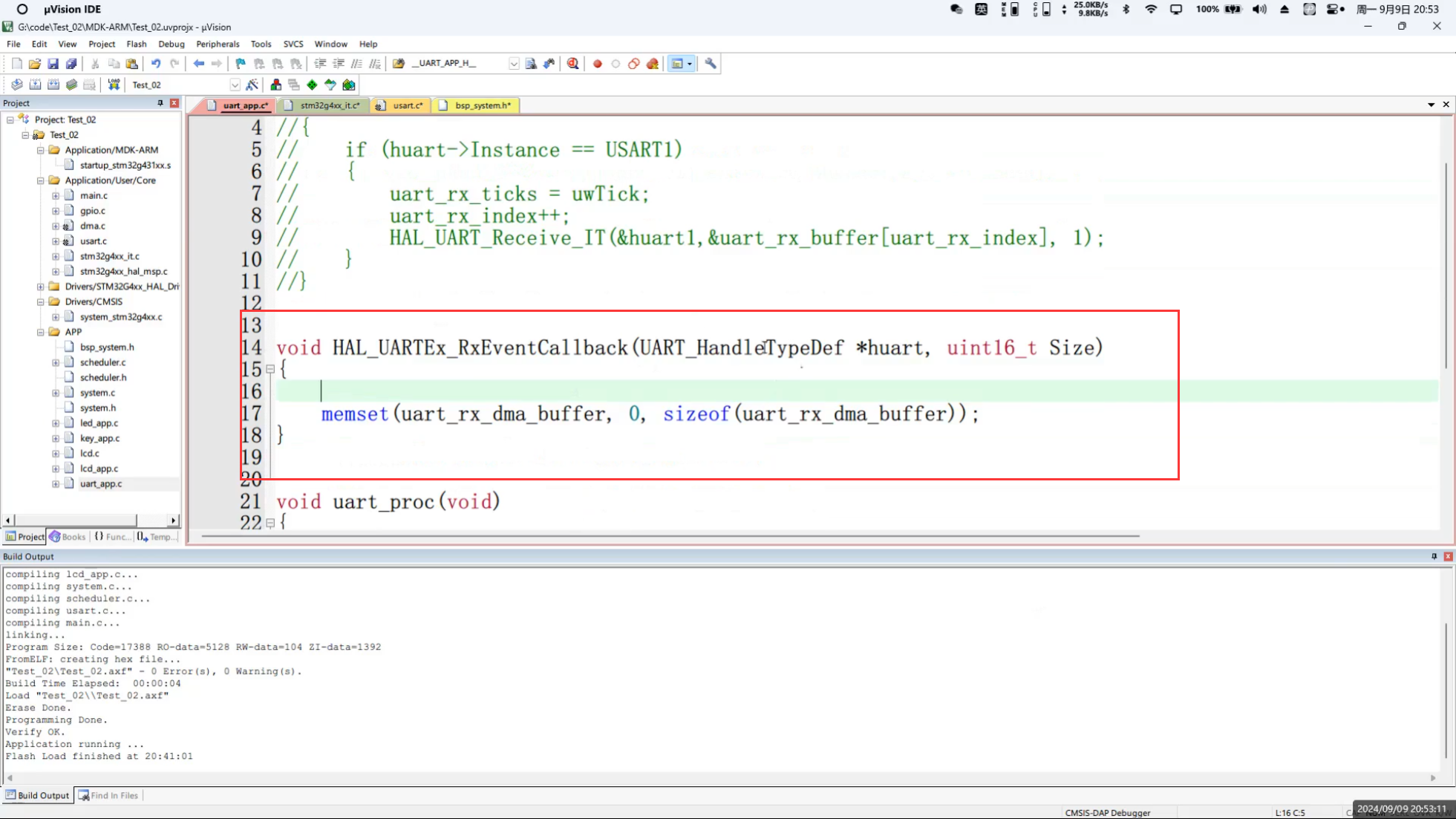Collapse the APP folder in the project tree
This screenshot has height=819, width=1456.
pos(41,332)
